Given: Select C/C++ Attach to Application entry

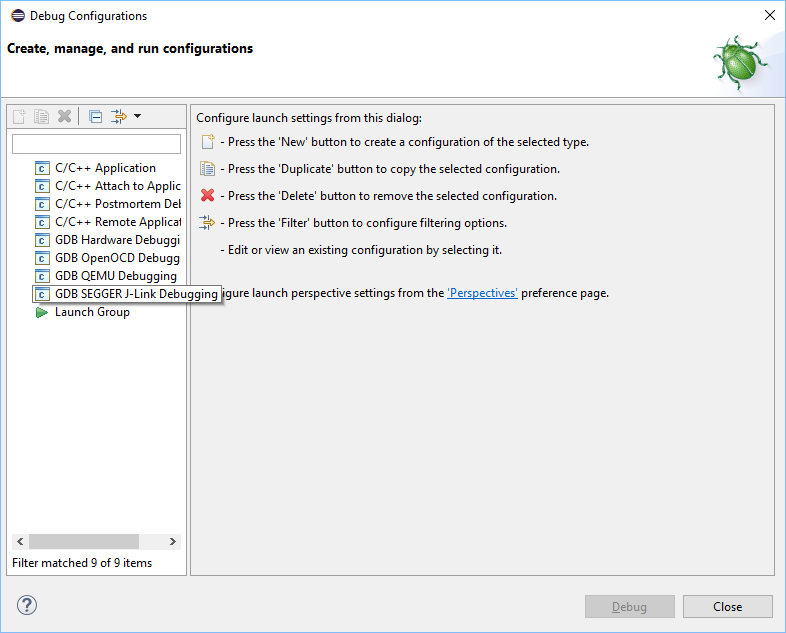Looking at the screenshot, I should (107, 186).
